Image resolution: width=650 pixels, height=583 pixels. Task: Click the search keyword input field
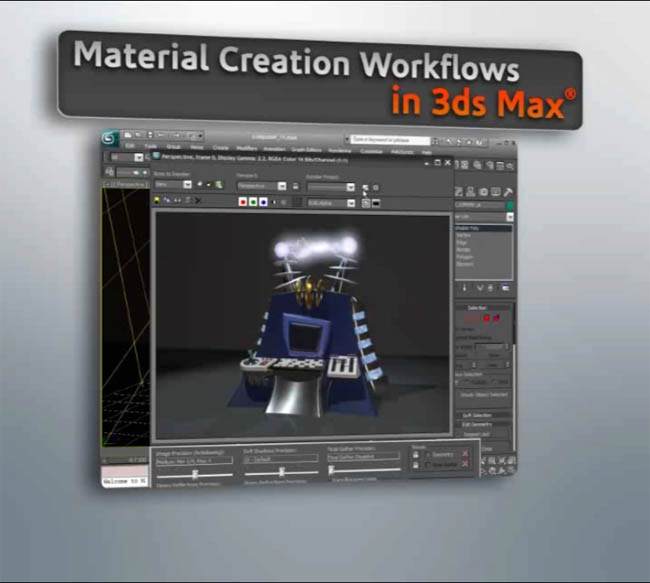pos(390,140)
